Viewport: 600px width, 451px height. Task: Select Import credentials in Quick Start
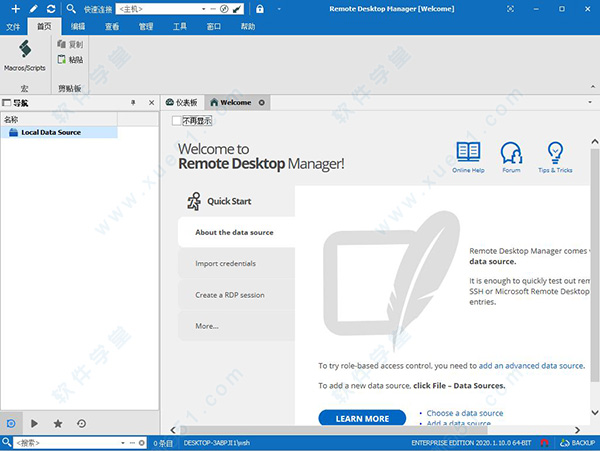[x=236, y=264]
